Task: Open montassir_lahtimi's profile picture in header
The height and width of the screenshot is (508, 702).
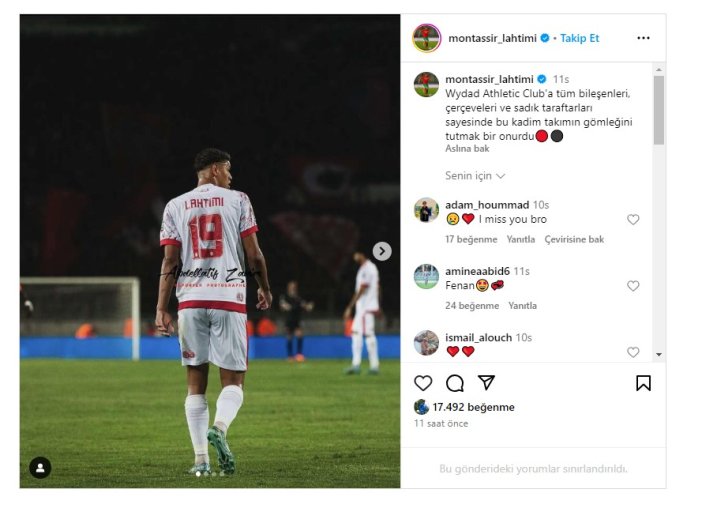Action: point(426,38)
